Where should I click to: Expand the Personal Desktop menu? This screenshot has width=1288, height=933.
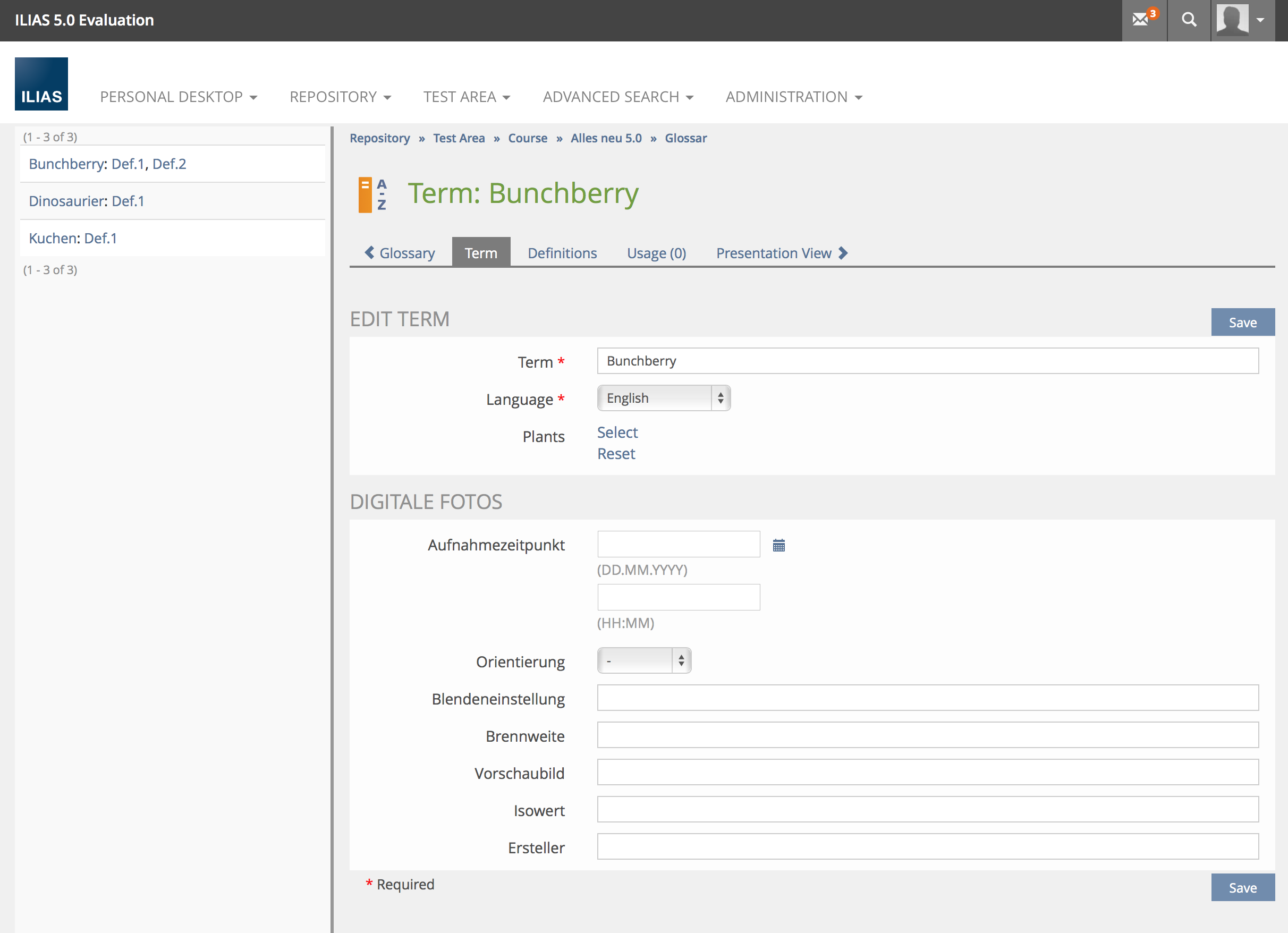pos(179,97)
